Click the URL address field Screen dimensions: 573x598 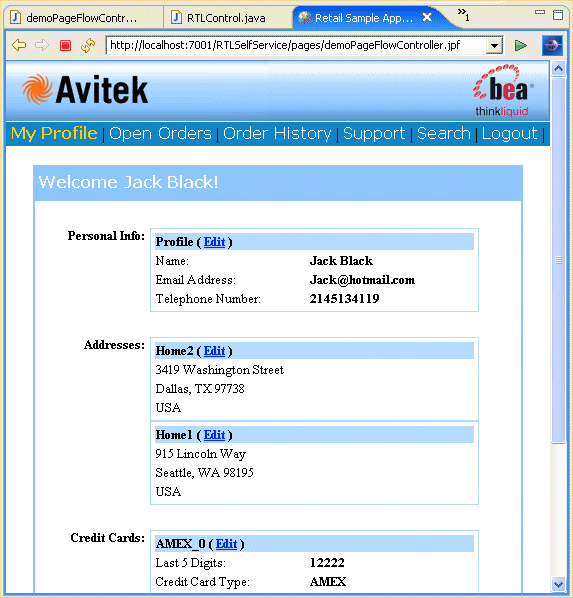[296, 45]
